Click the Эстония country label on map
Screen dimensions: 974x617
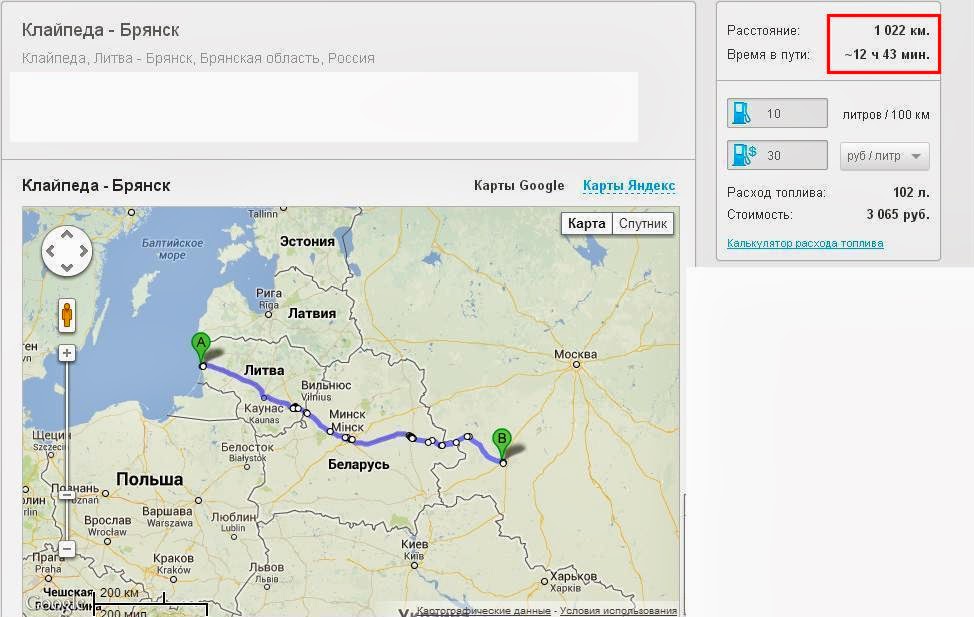[x=307, y=242]
